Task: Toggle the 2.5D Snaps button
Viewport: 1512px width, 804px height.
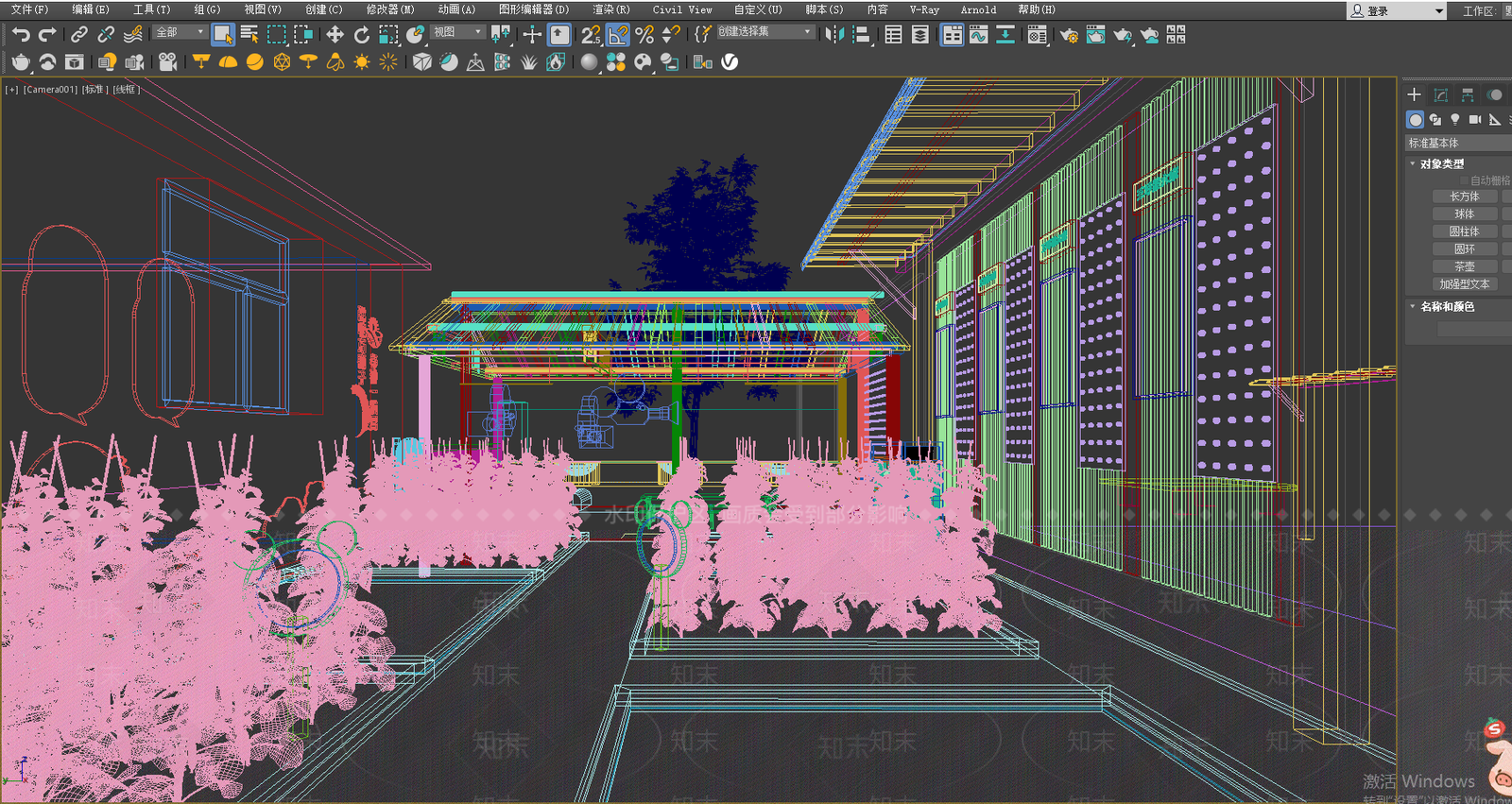Action: pyautogui.click(x=591, y=35)
